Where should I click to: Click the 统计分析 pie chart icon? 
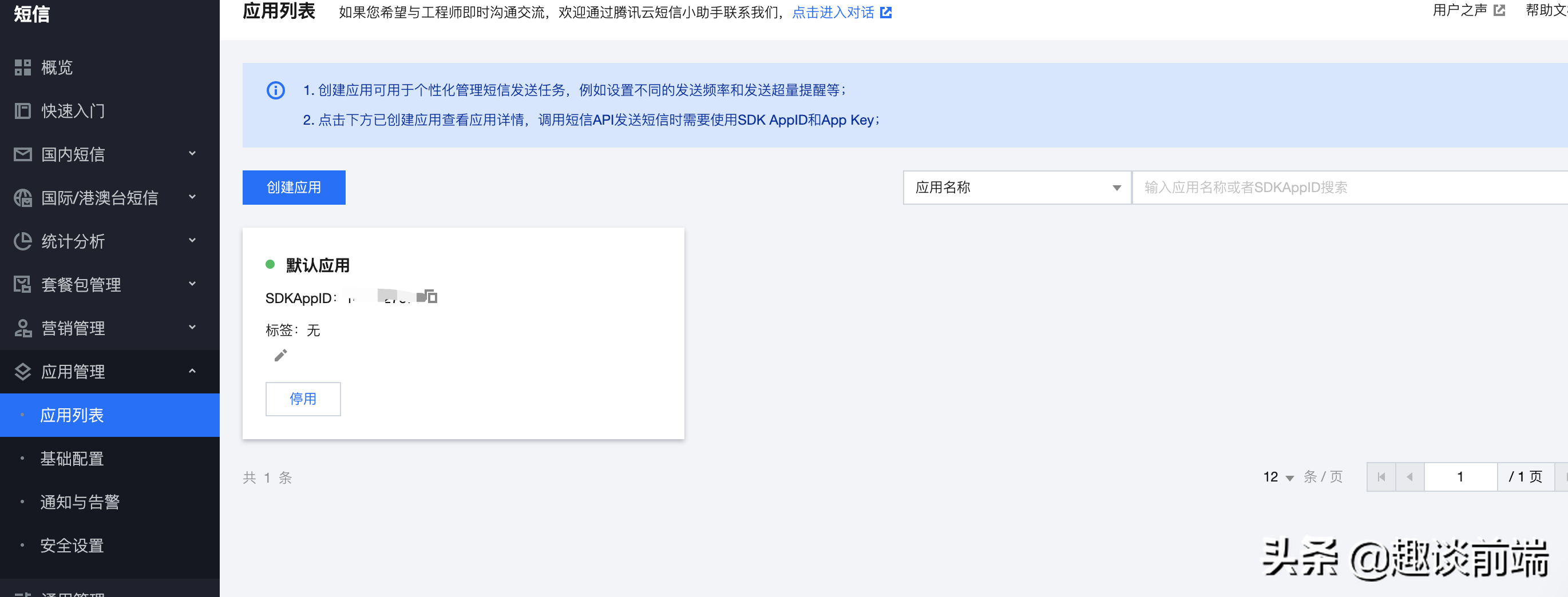22,241
